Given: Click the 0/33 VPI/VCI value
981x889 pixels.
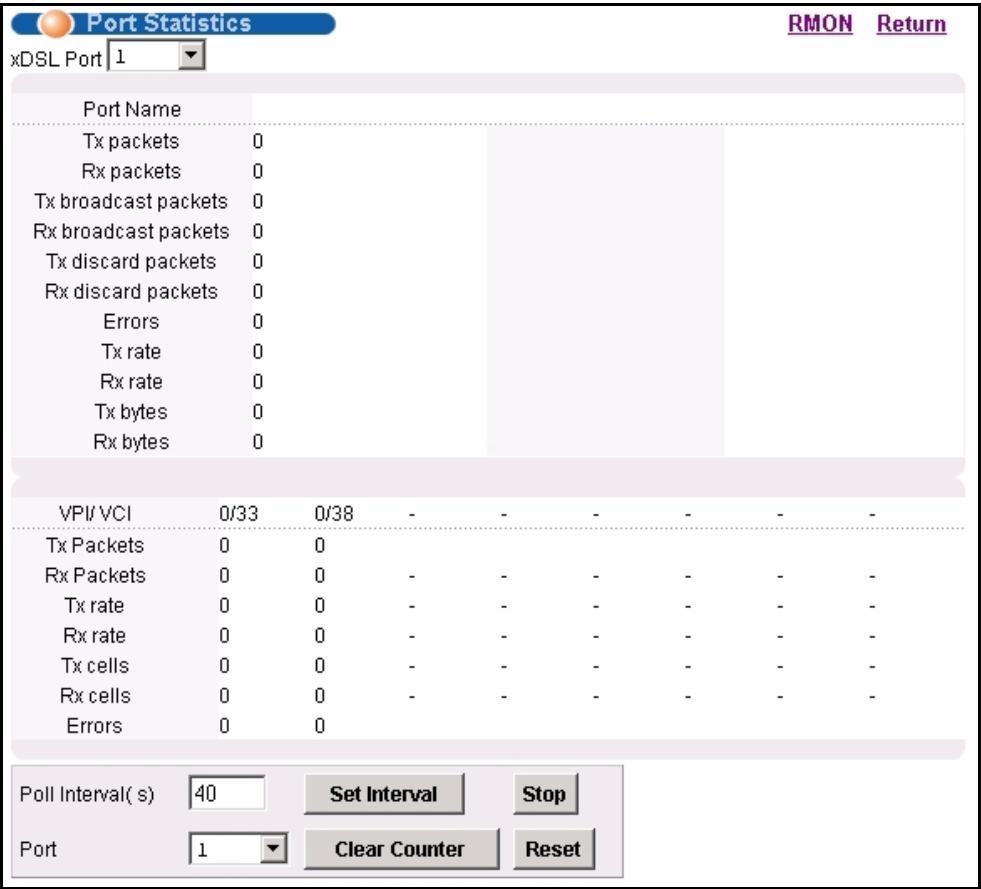Looking at the screenshot, I should [x=238, y=514].
